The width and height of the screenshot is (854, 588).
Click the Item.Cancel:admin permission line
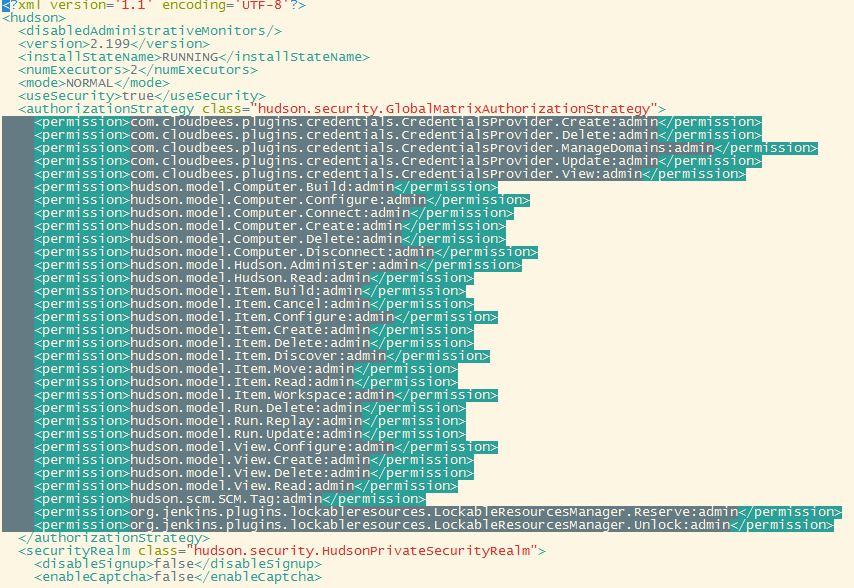(254, 304)
